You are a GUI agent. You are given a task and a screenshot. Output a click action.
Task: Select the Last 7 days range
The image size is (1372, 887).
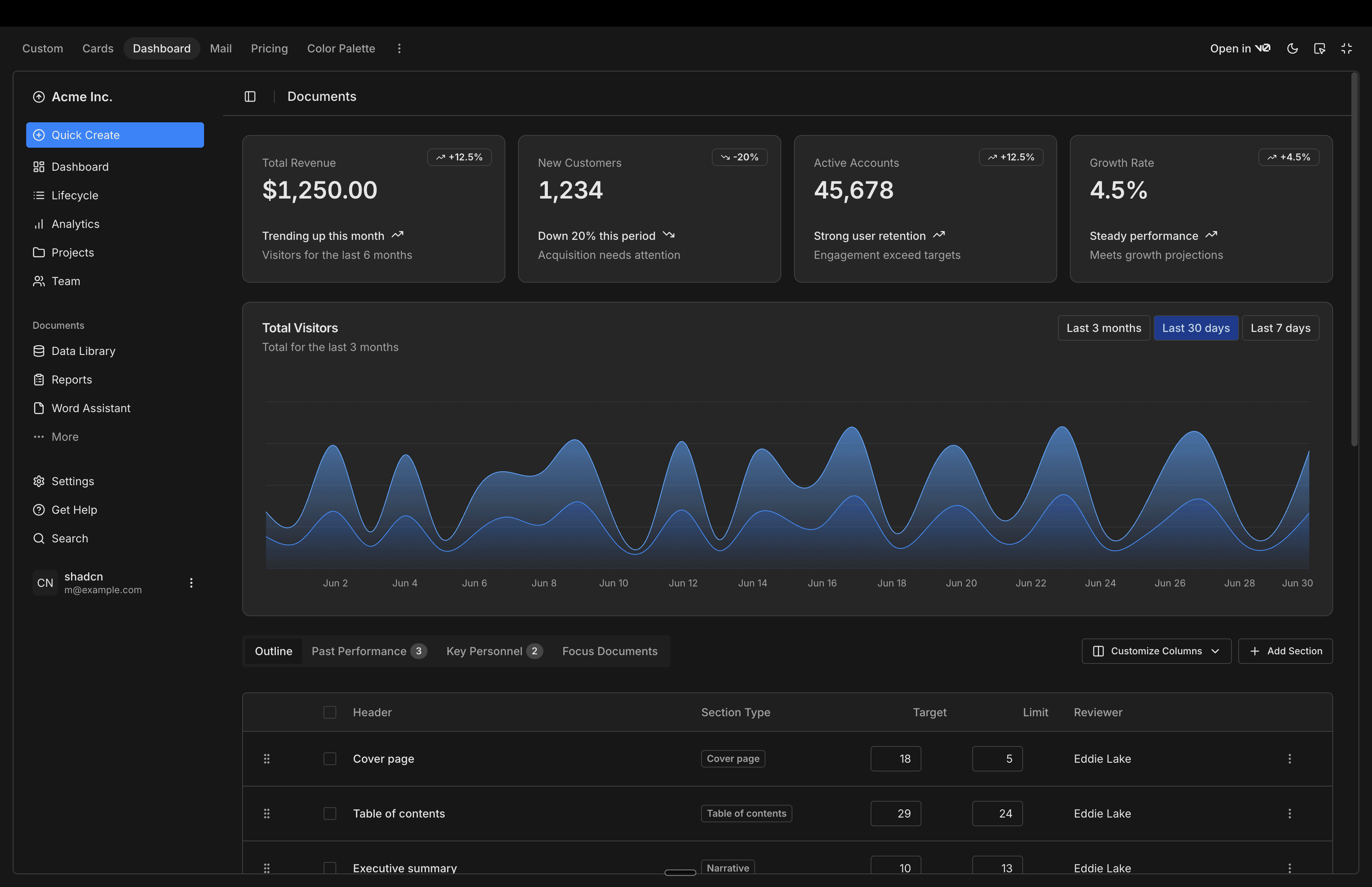[1280, 328]
